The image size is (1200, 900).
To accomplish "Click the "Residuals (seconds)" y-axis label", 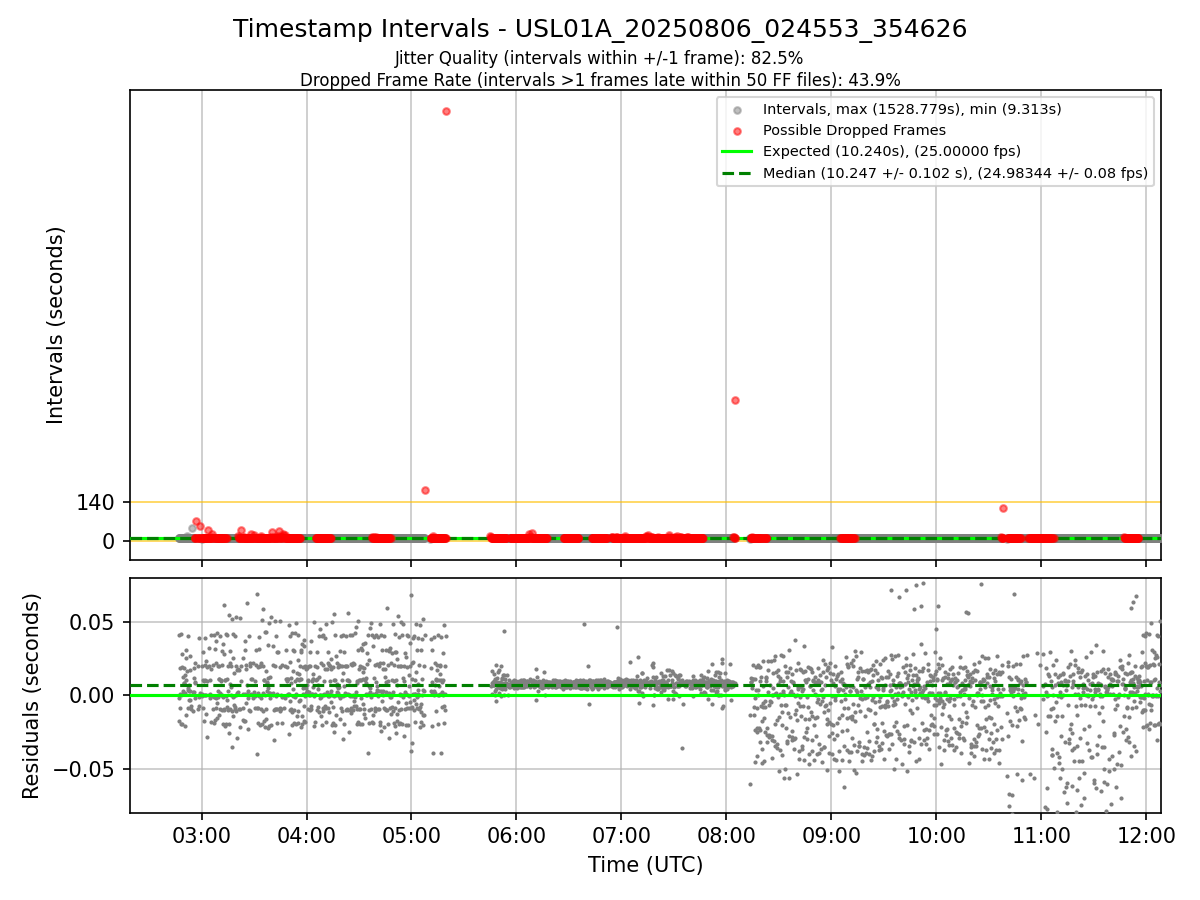I will [32, 696].
